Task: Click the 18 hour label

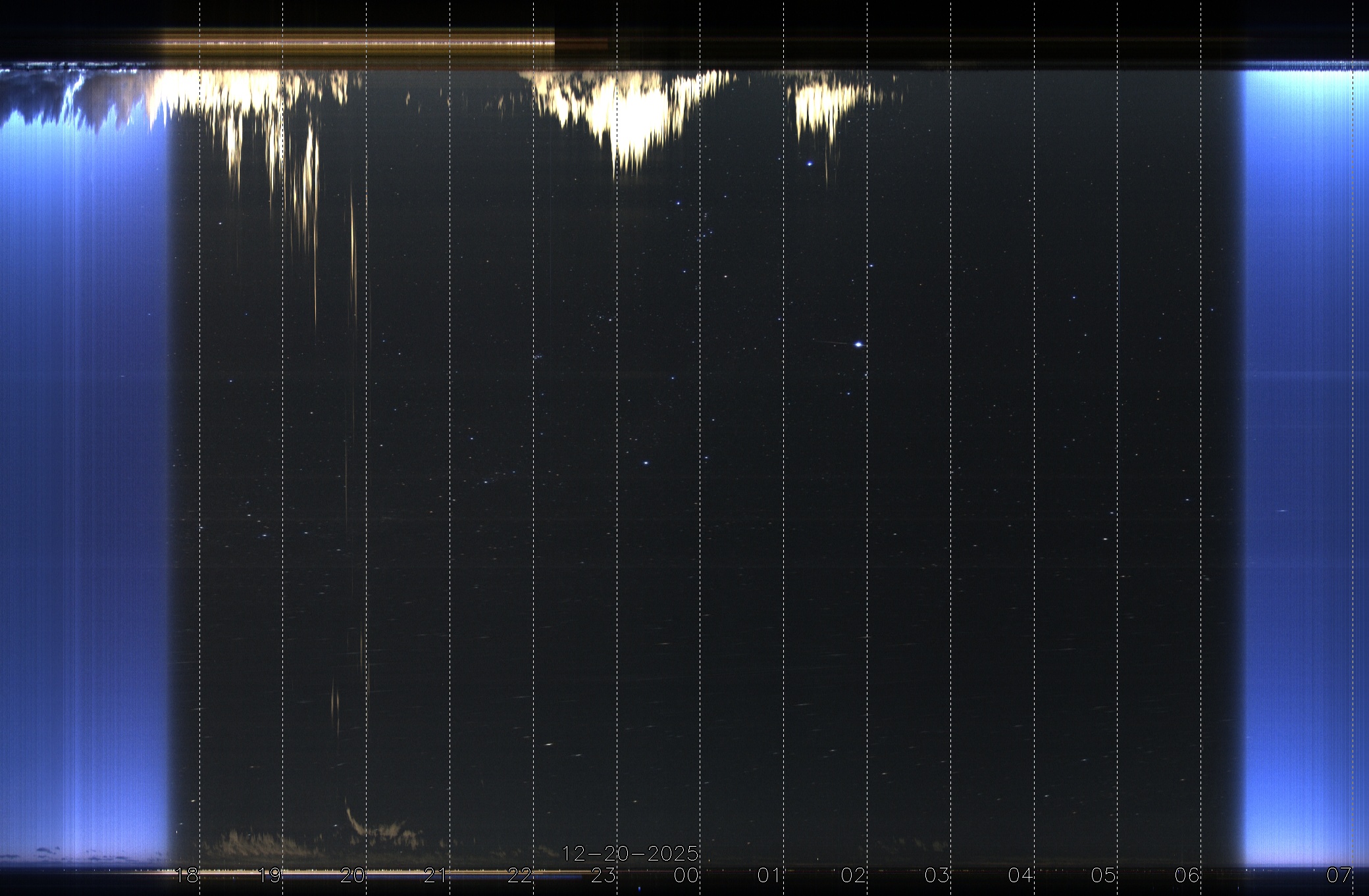Action: coord(186,875)
